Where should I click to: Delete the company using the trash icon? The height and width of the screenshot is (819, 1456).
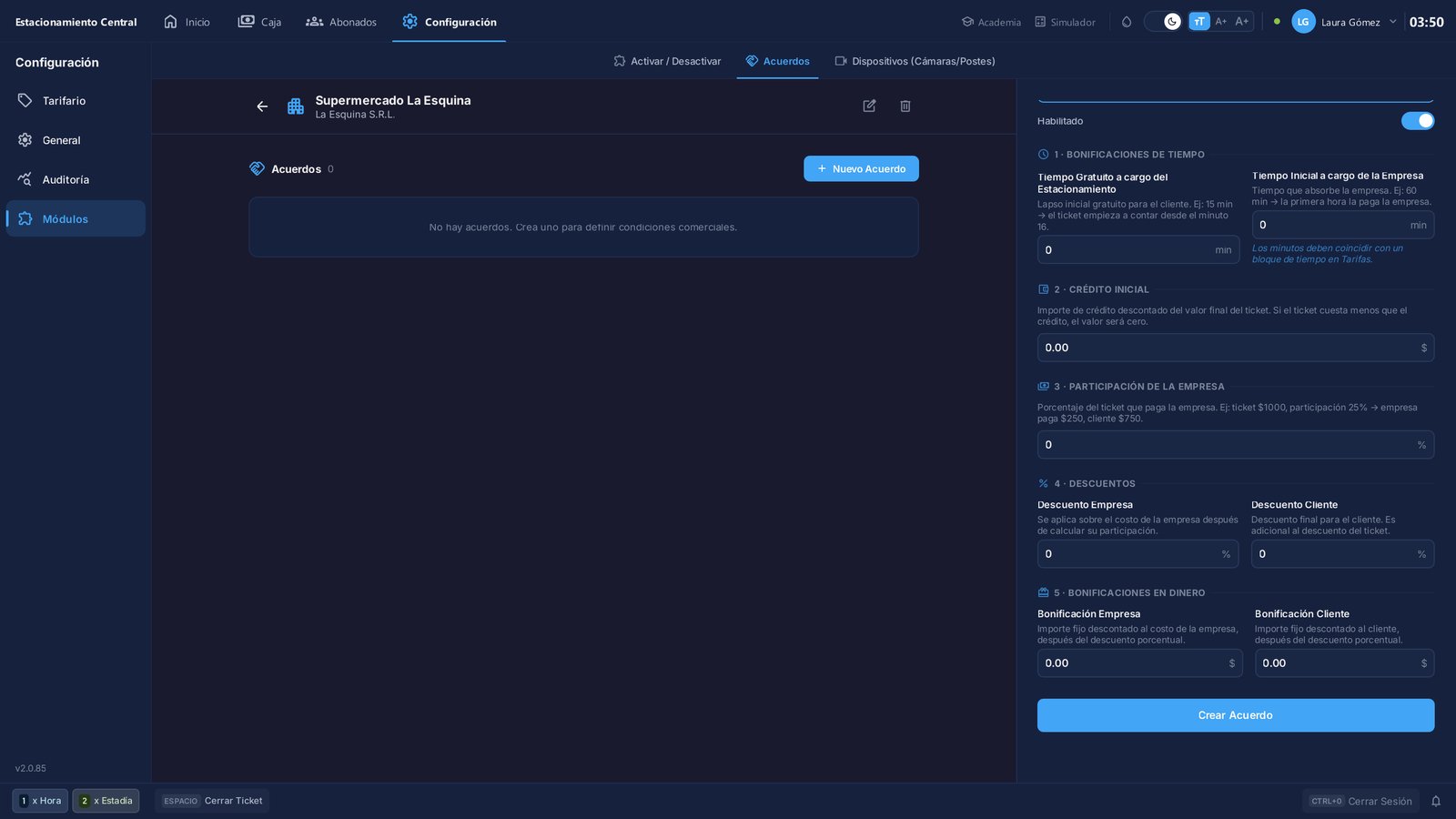coord(905,106)
